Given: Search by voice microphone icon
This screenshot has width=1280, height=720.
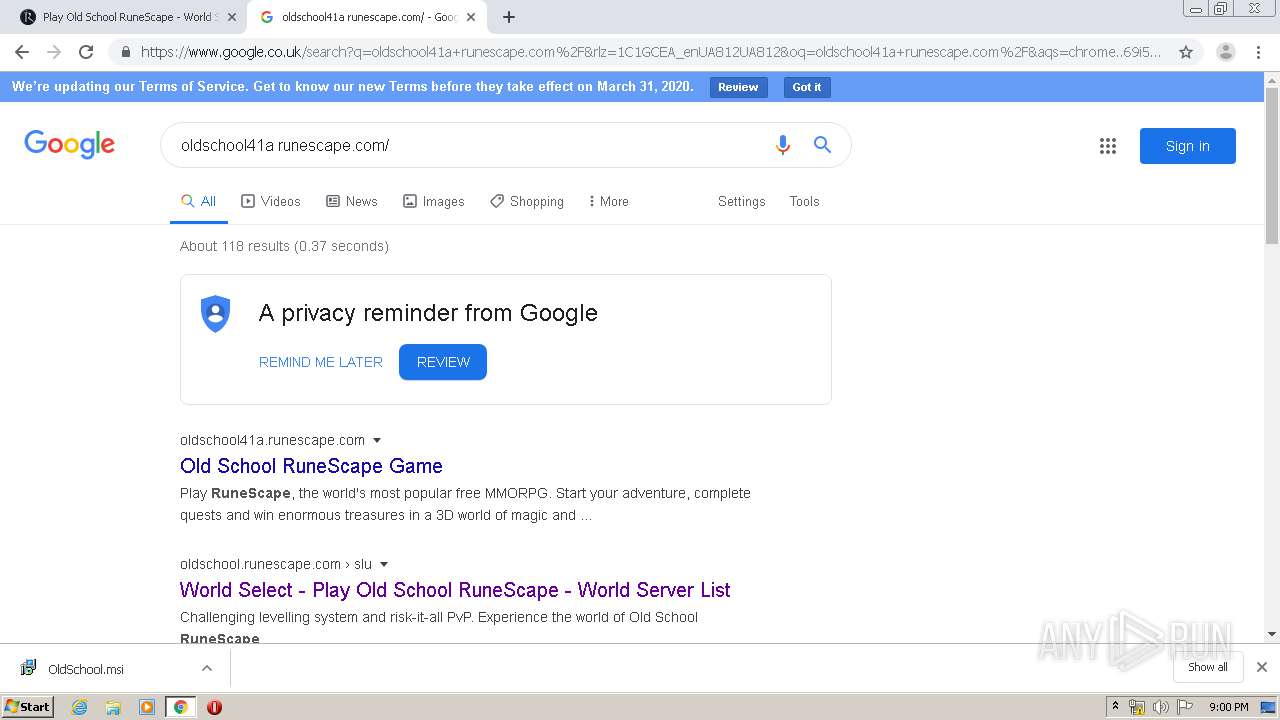Looking at the screenshot, I should [783, 145].
